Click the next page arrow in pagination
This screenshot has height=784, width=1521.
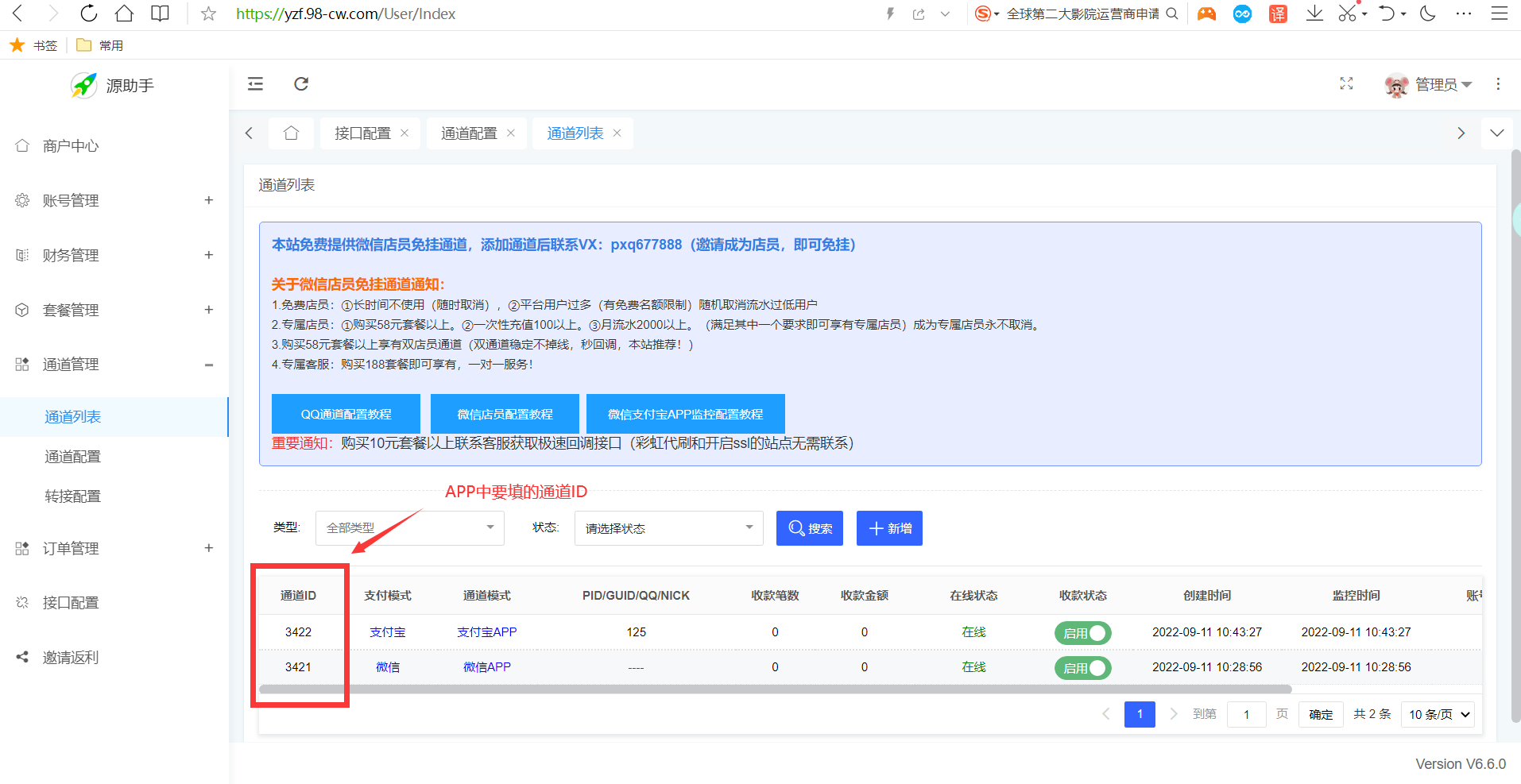click(x=1174, y=714)
